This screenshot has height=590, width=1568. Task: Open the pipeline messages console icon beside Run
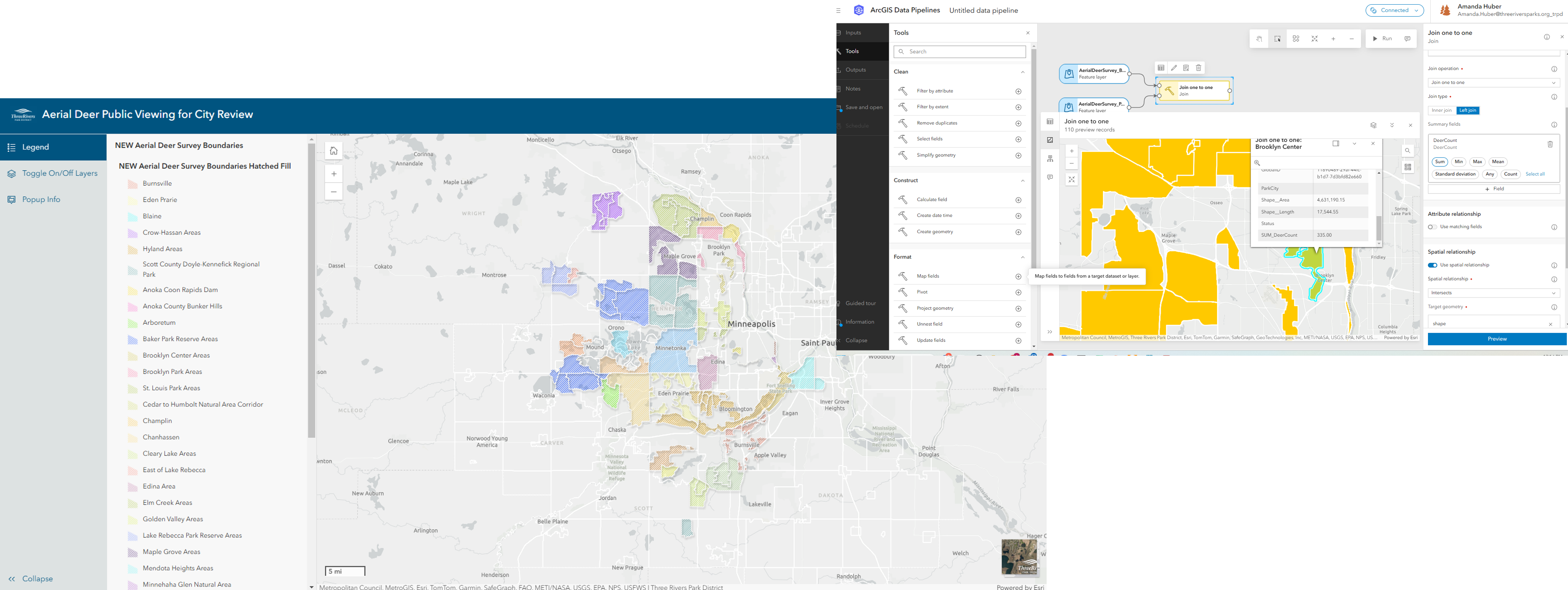point(1407,38)
